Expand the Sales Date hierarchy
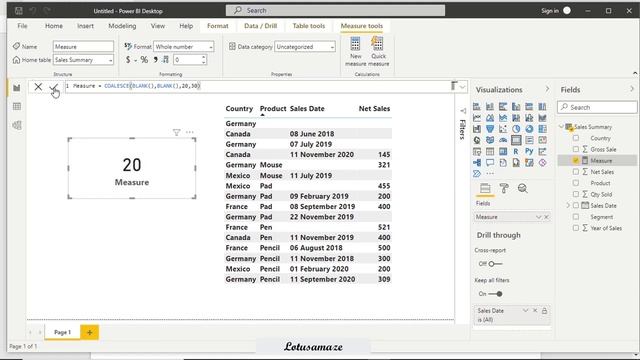Viewport: 640px width, 360px height. (568, 206)
